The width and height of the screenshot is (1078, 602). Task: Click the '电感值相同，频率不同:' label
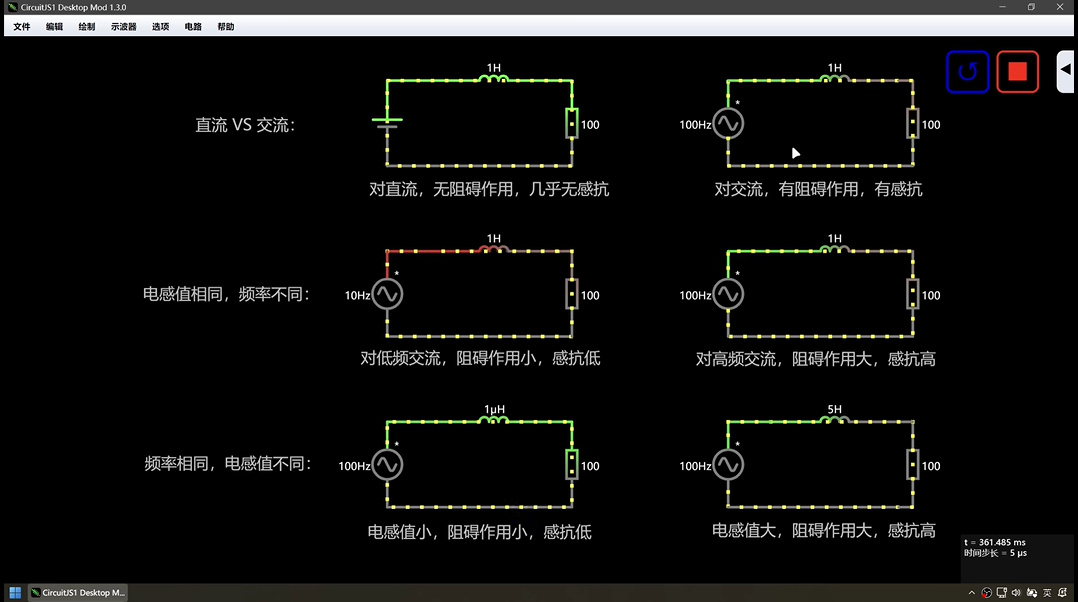pyautogui.click(x=226, y=294)
